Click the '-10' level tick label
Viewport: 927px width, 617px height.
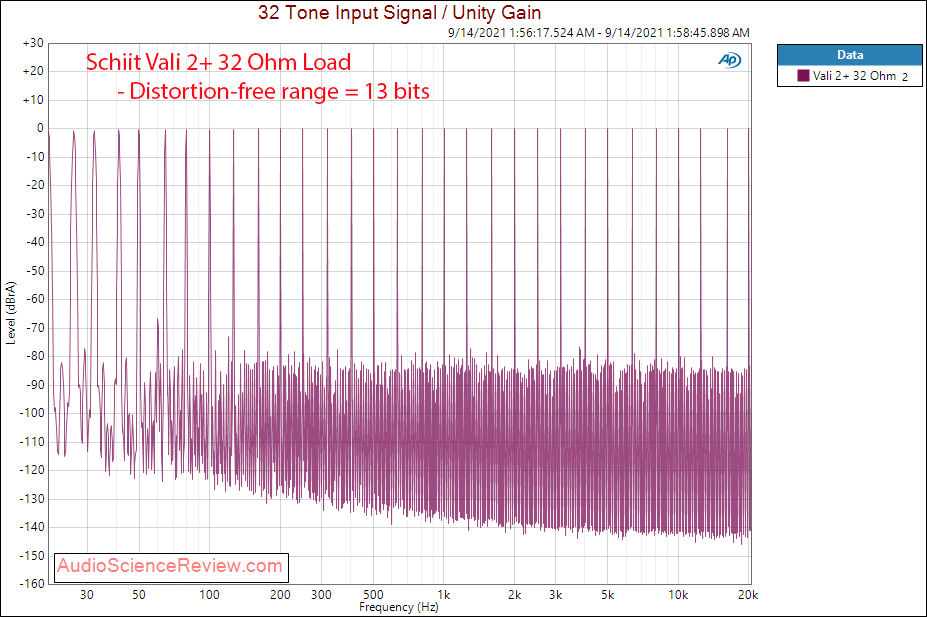click(35, 157)
